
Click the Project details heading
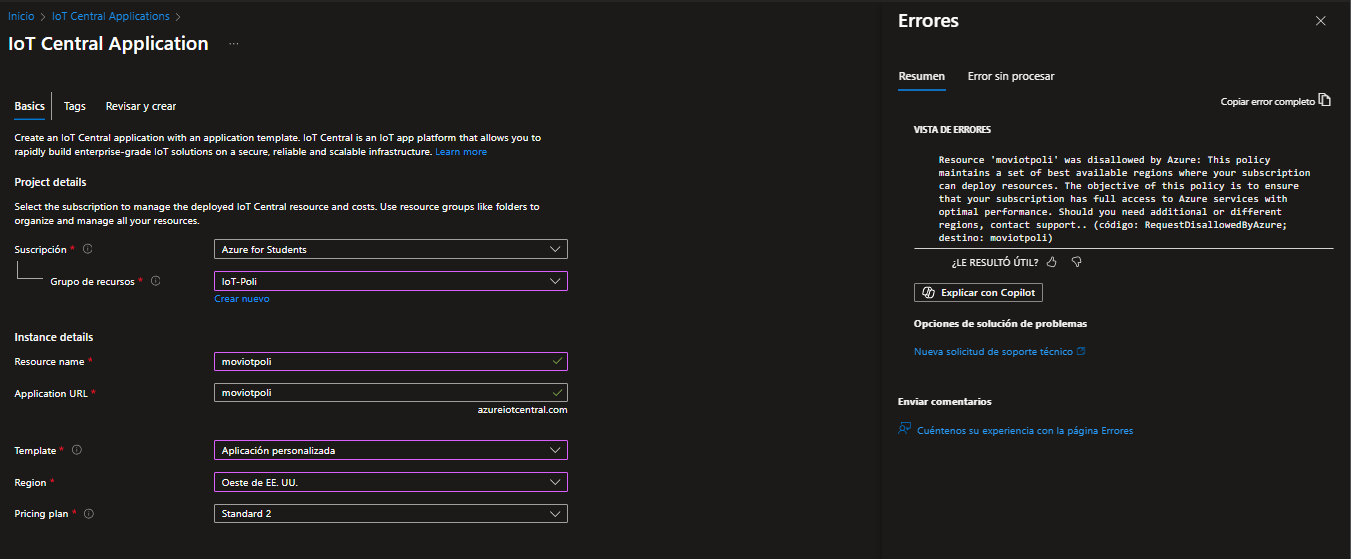(50, 182)
